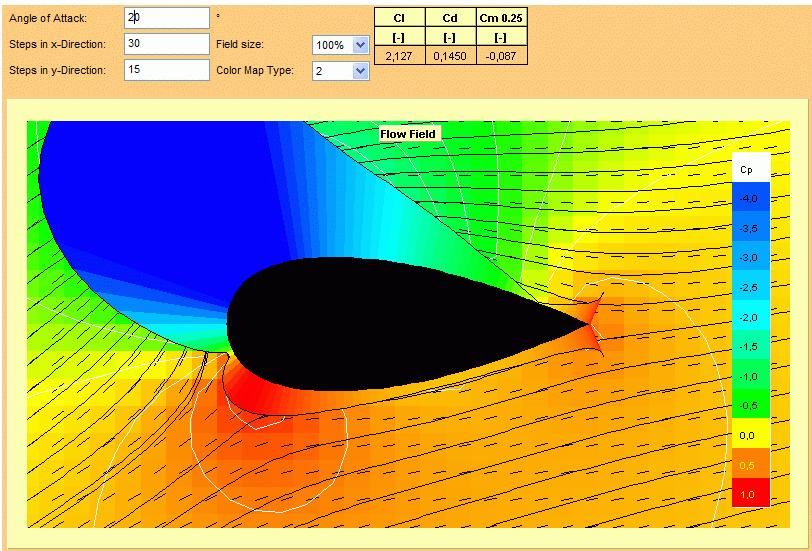Pick the red 1,0 legend swatch
Image resolution: width=812 pixels, height=551 pixels.
pos(749,494)
